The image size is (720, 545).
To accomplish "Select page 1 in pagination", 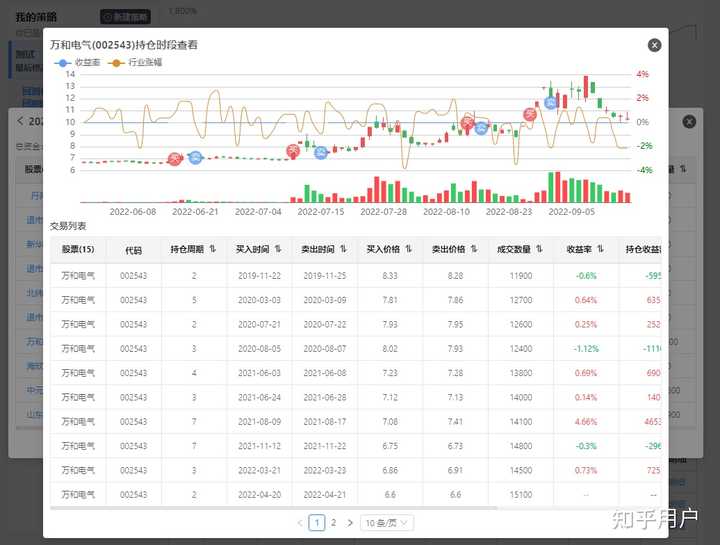I will click(x=317, y=523).
